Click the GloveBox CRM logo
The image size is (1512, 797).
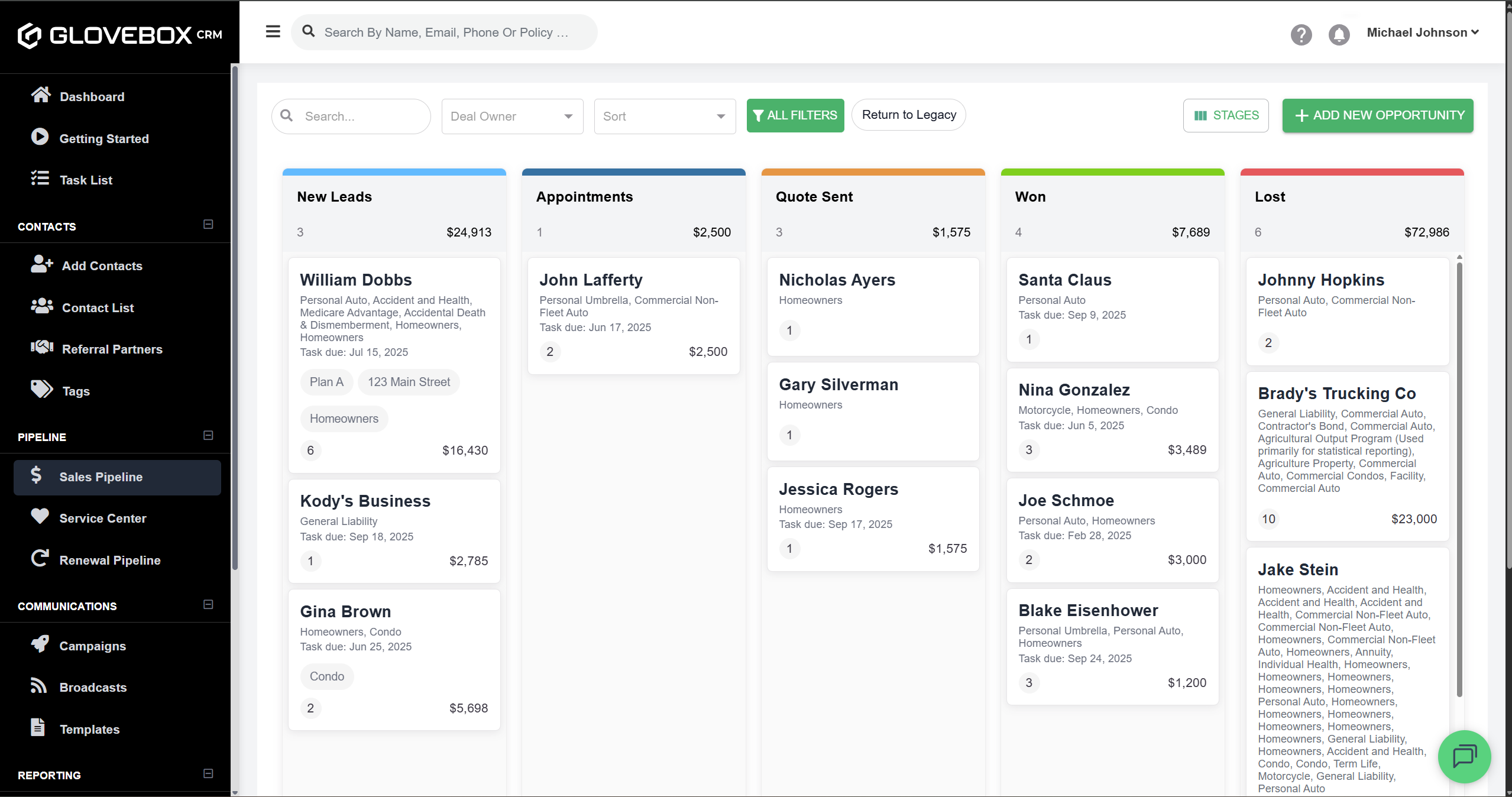point(120,35)
